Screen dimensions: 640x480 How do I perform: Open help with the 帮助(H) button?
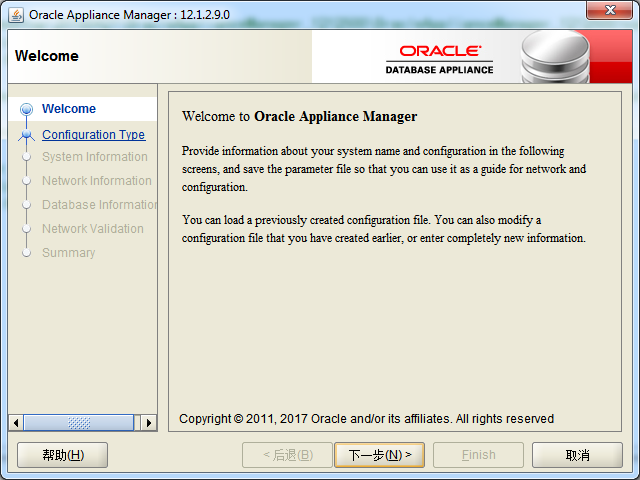point(62,455)
